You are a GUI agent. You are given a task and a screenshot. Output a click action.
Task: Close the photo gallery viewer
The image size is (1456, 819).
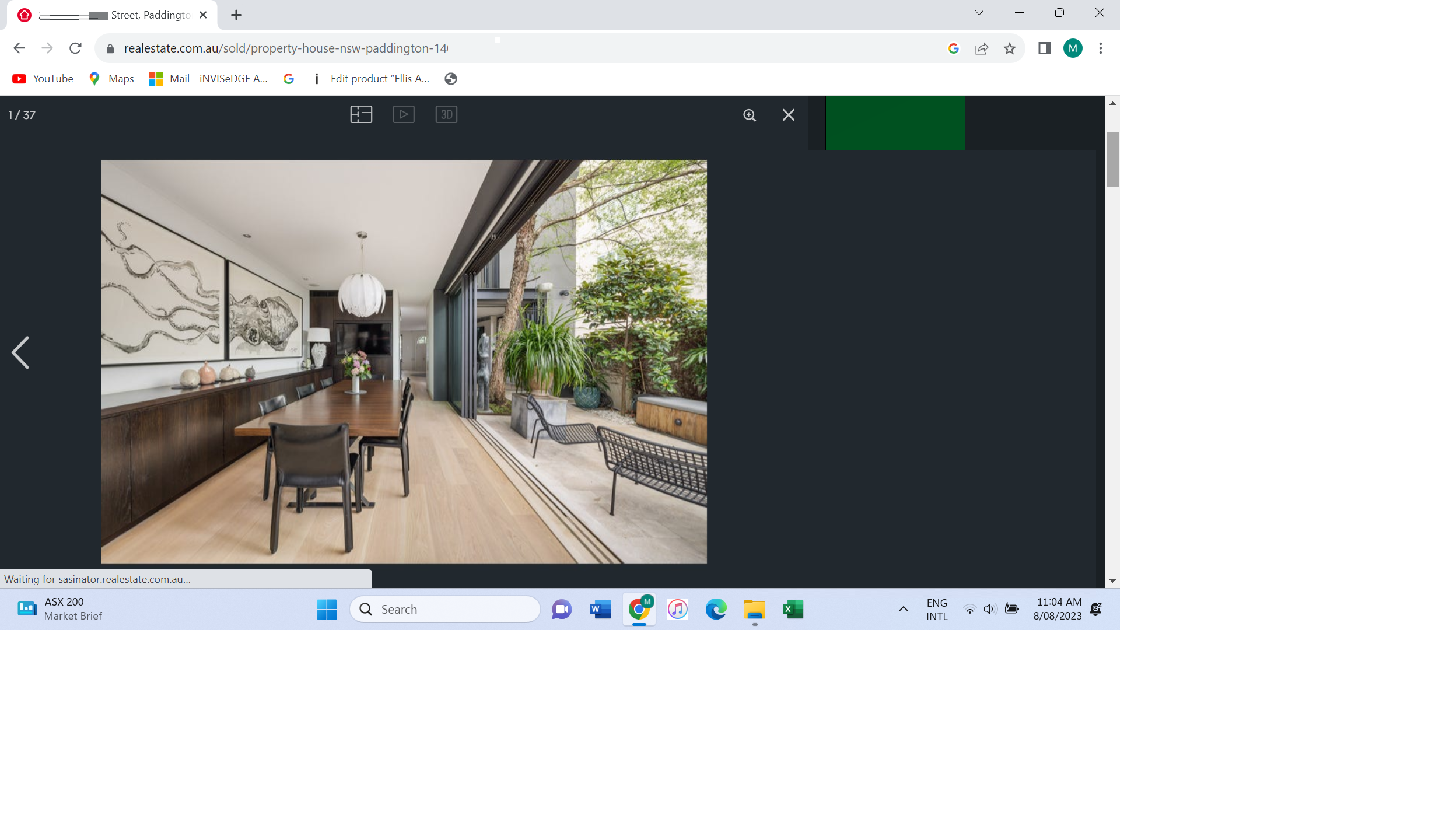coord(788,116)
